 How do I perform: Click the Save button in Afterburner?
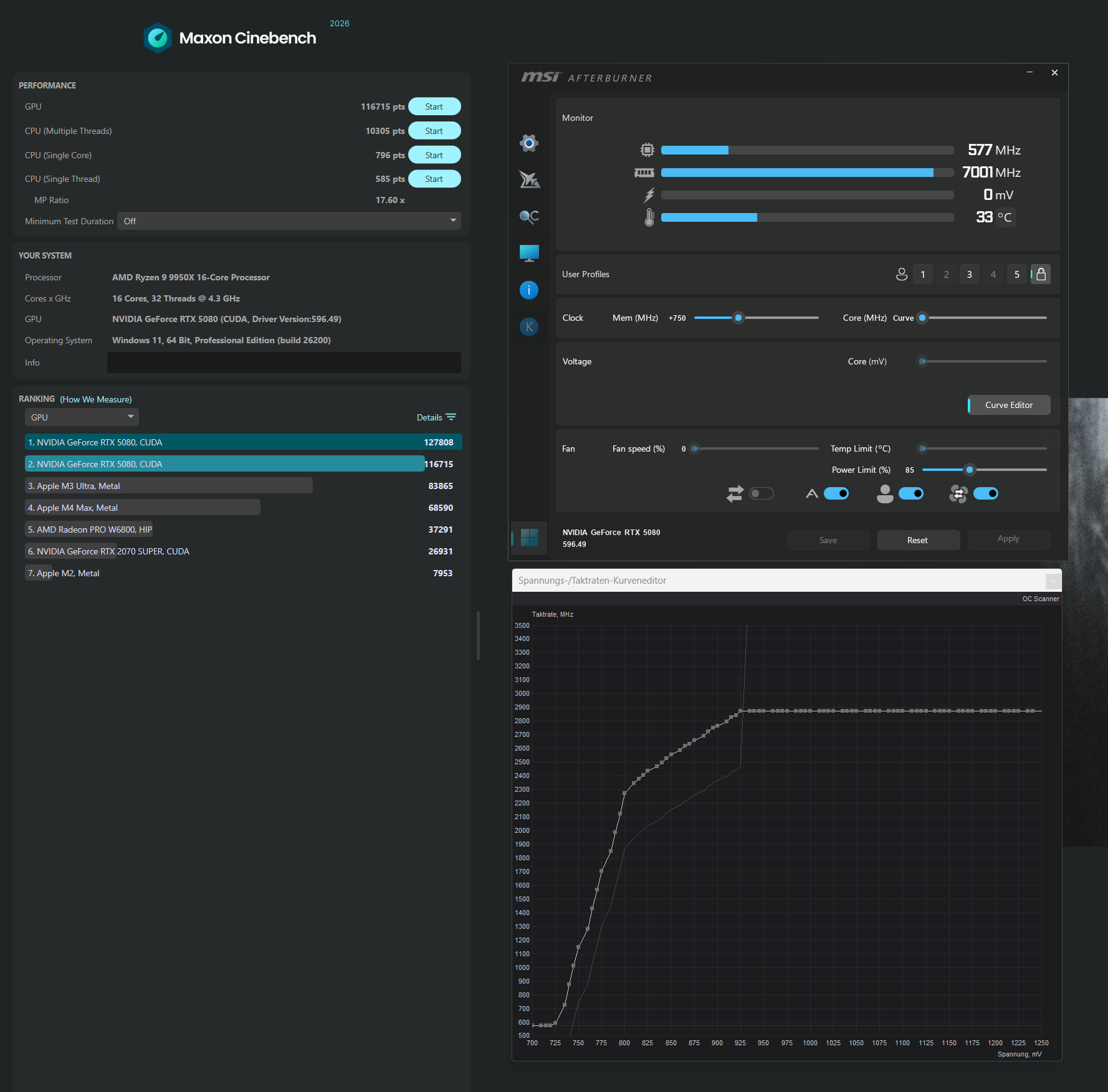point(828,540)
